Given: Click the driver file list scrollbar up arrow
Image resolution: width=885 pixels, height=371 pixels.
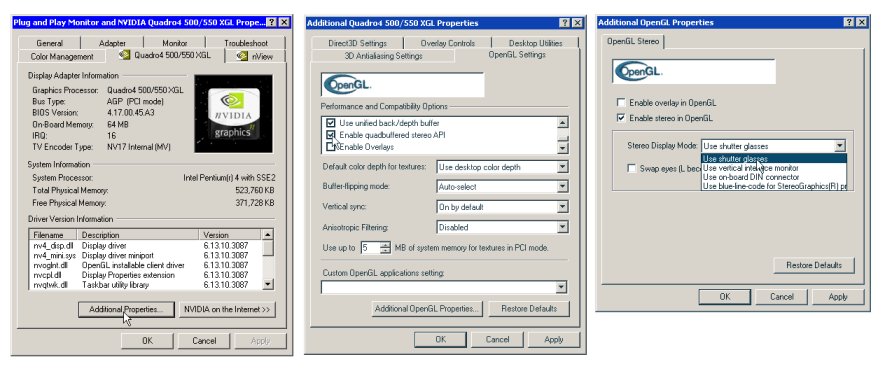Looking at the screenshot, I should [269, 234].
